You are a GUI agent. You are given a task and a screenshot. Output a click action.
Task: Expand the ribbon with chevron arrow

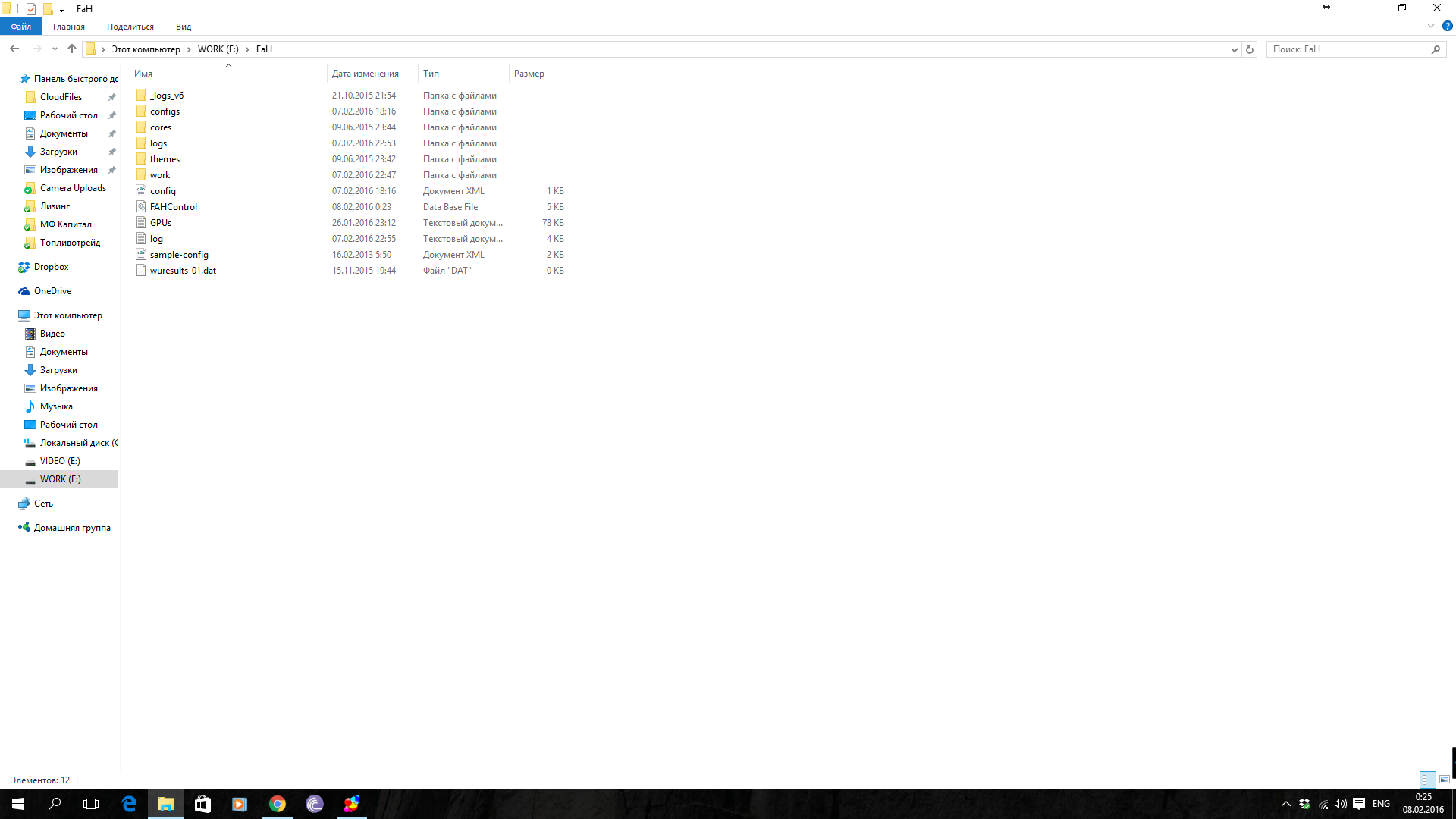pyautogui.click(x=1431, y=26)
